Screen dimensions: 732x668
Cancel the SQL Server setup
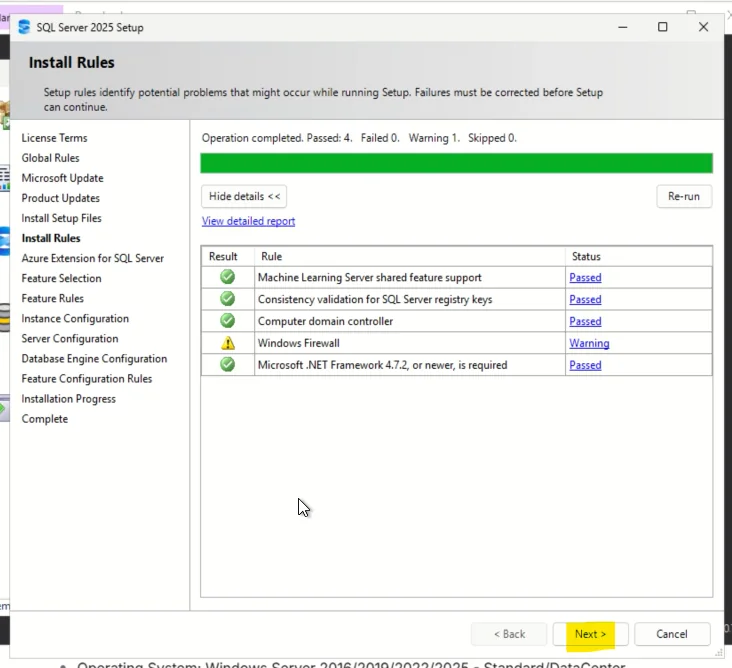[x=672, y=634]
